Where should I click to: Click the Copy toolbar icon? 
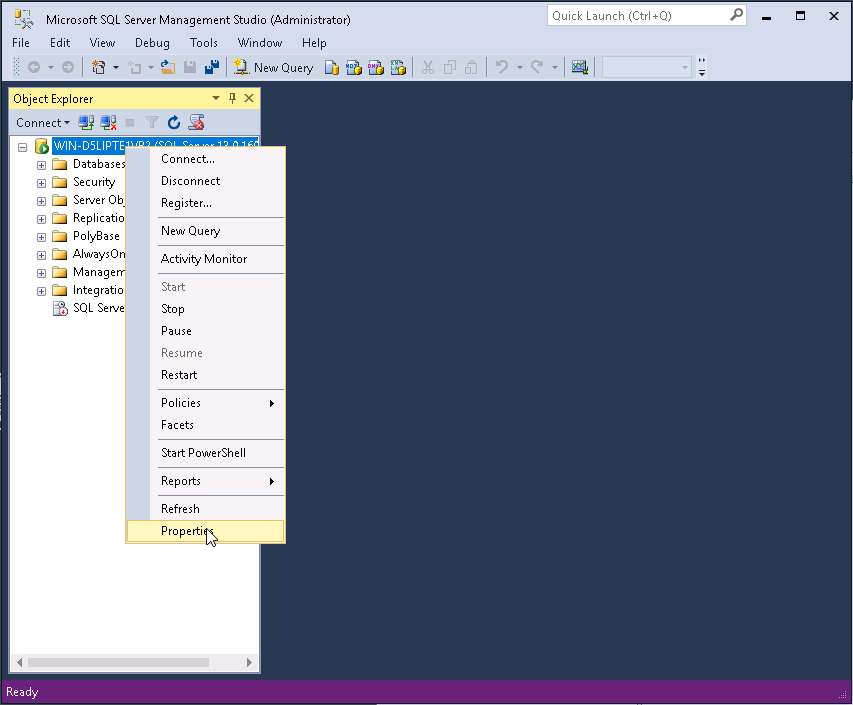pos(450,67)
